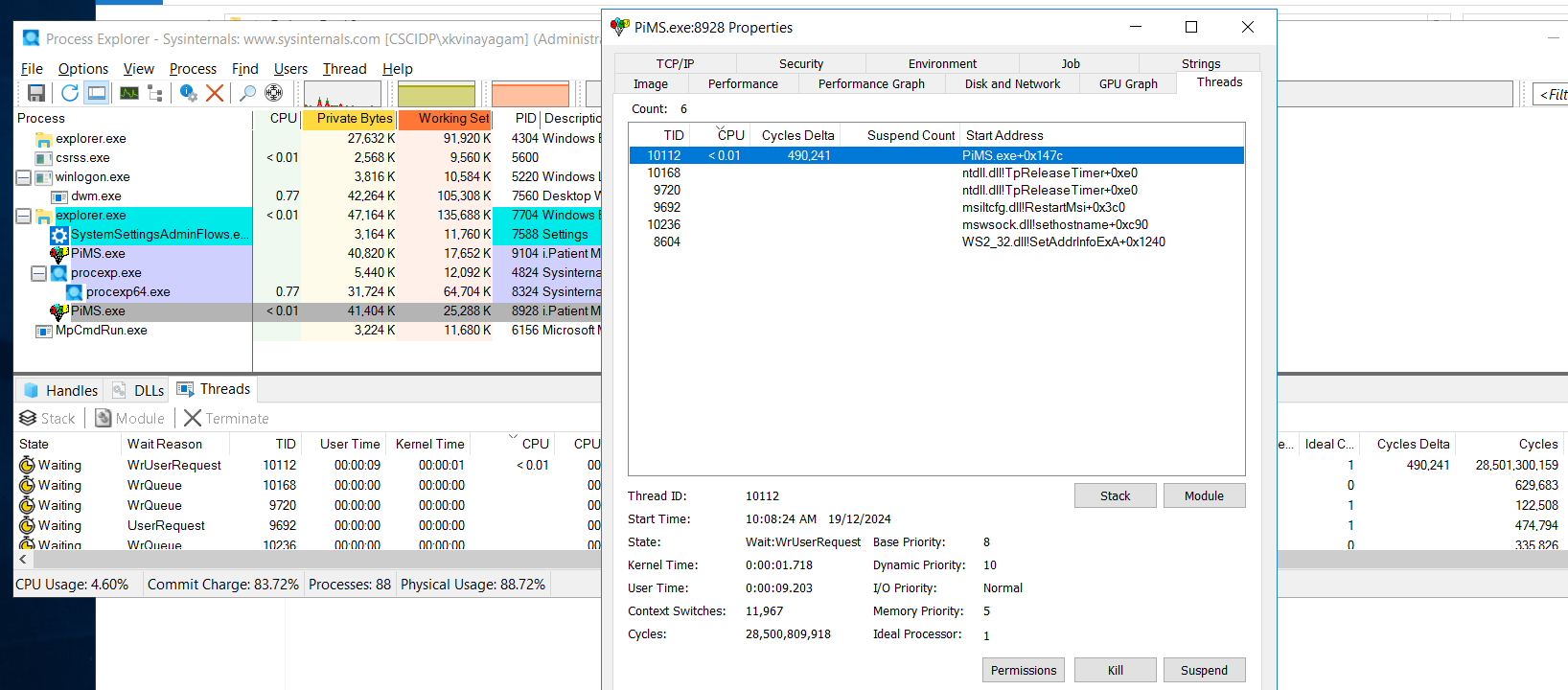The width and height of the screenshot is (1568, 690).
Task: Click the Kill button
Action: coord(1115,670)
